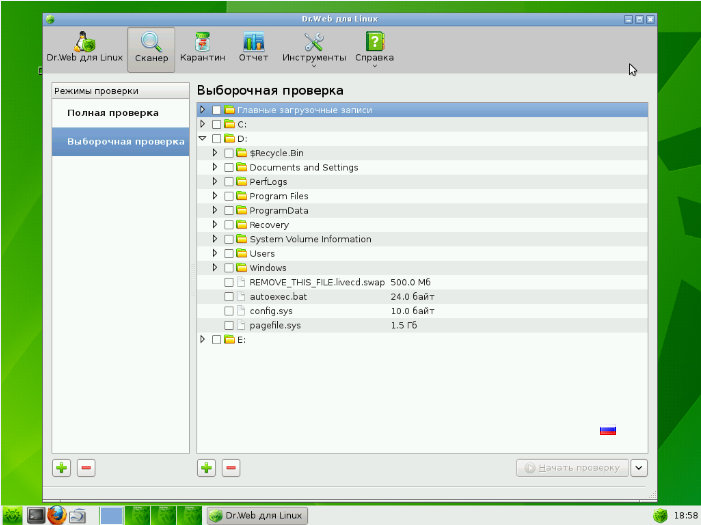Select the autoexec.bat file icon
The height and width of the screenshot is (525, 701).
pyautogui.click(x=241, y=296)
